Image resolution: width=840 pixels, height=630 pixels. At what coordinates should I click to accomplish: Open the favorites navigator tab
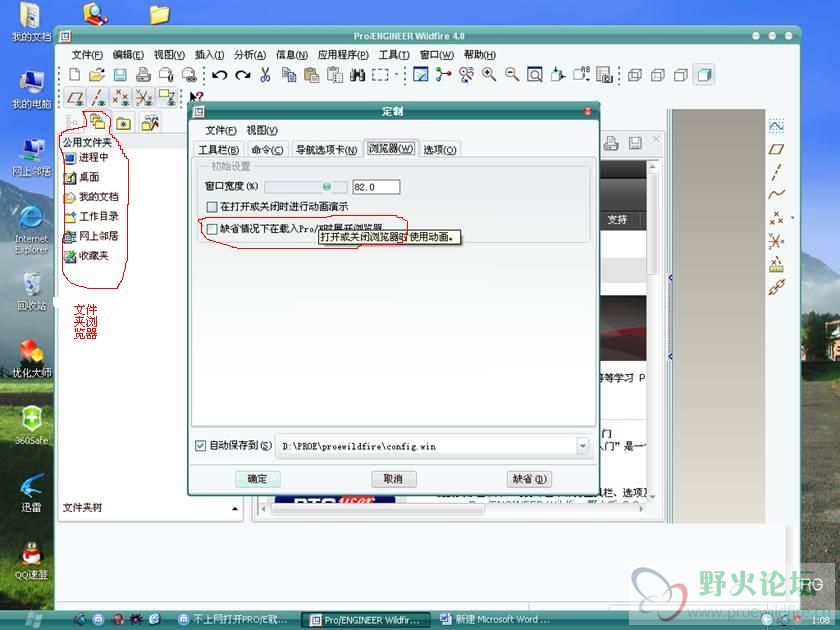click(x=124, y=124)
